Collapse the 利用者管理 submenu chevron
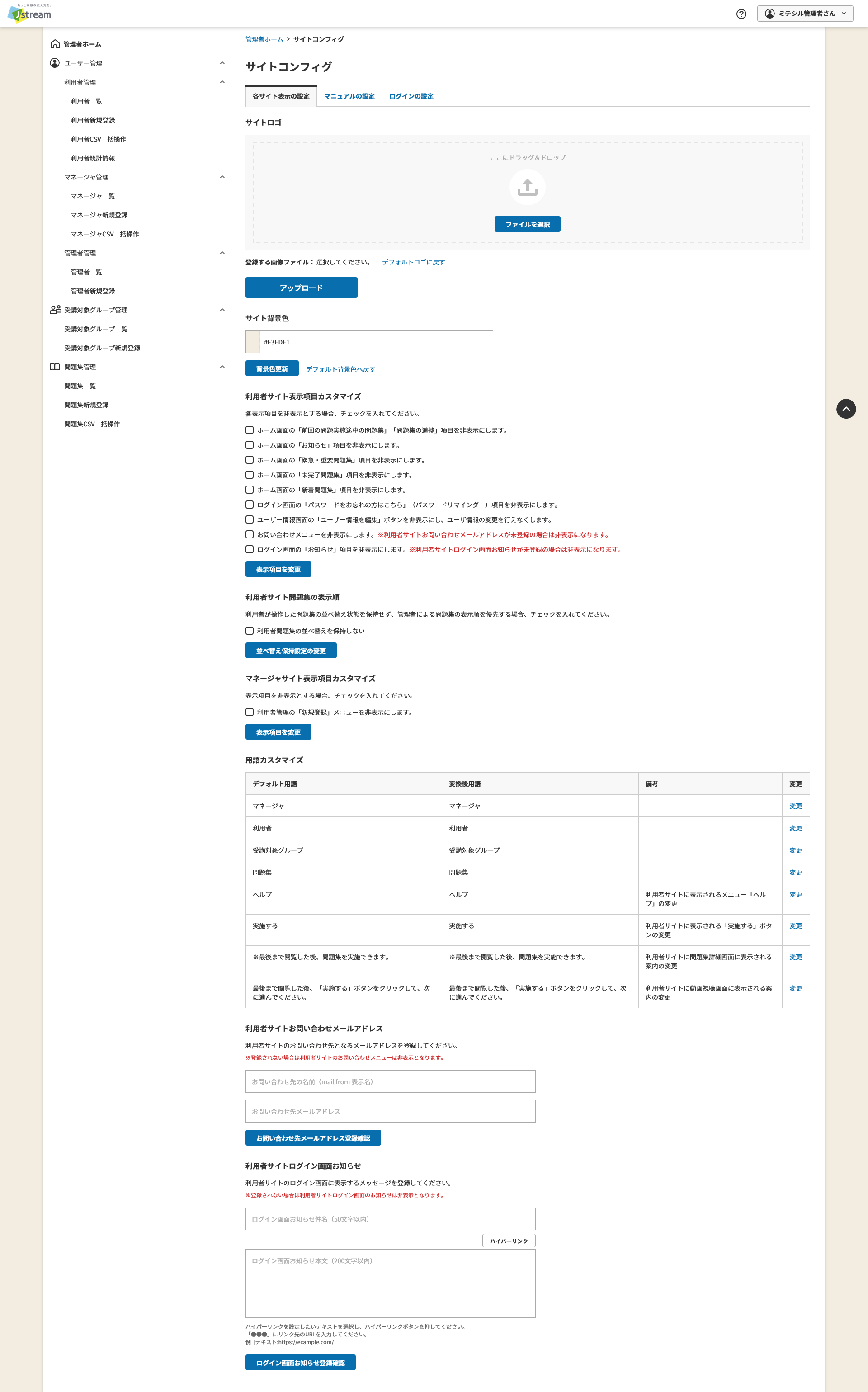Image resolution: width=868 pixels, height=1392 pixels. pyautogui.click(x=222, y=82)
